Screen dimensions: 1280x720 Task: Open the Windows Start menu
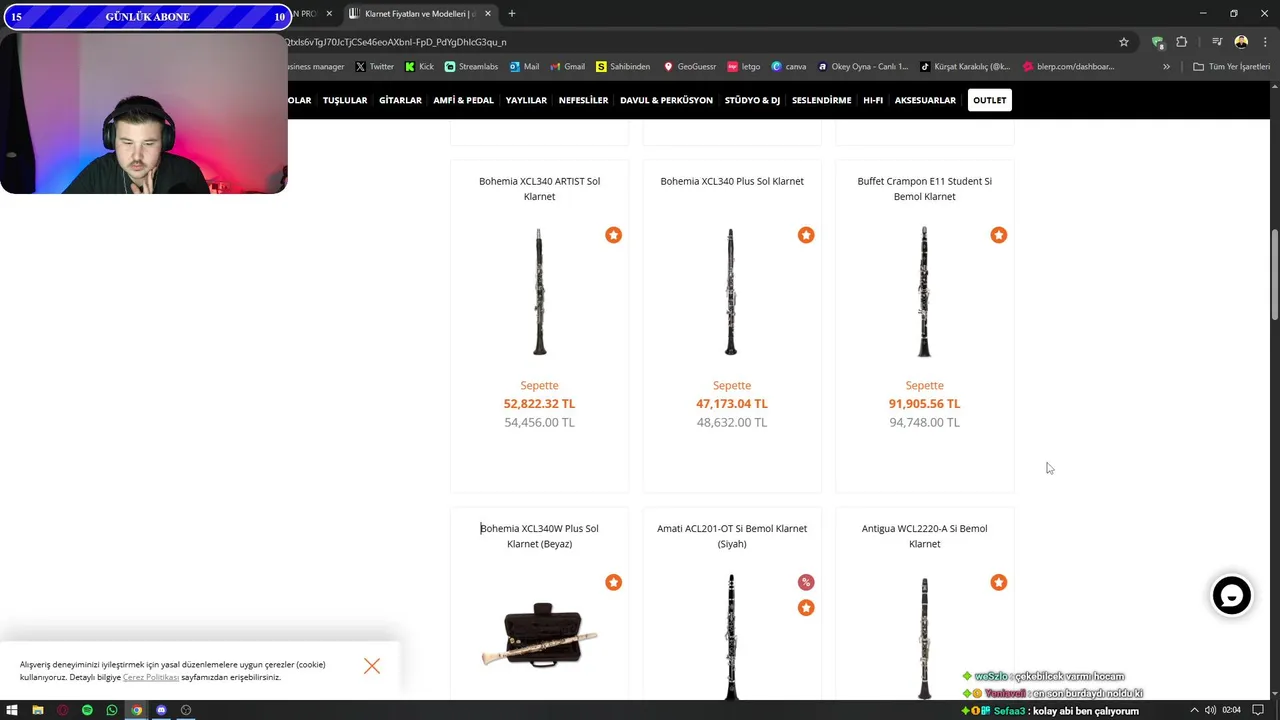click(x=12, y=710)
